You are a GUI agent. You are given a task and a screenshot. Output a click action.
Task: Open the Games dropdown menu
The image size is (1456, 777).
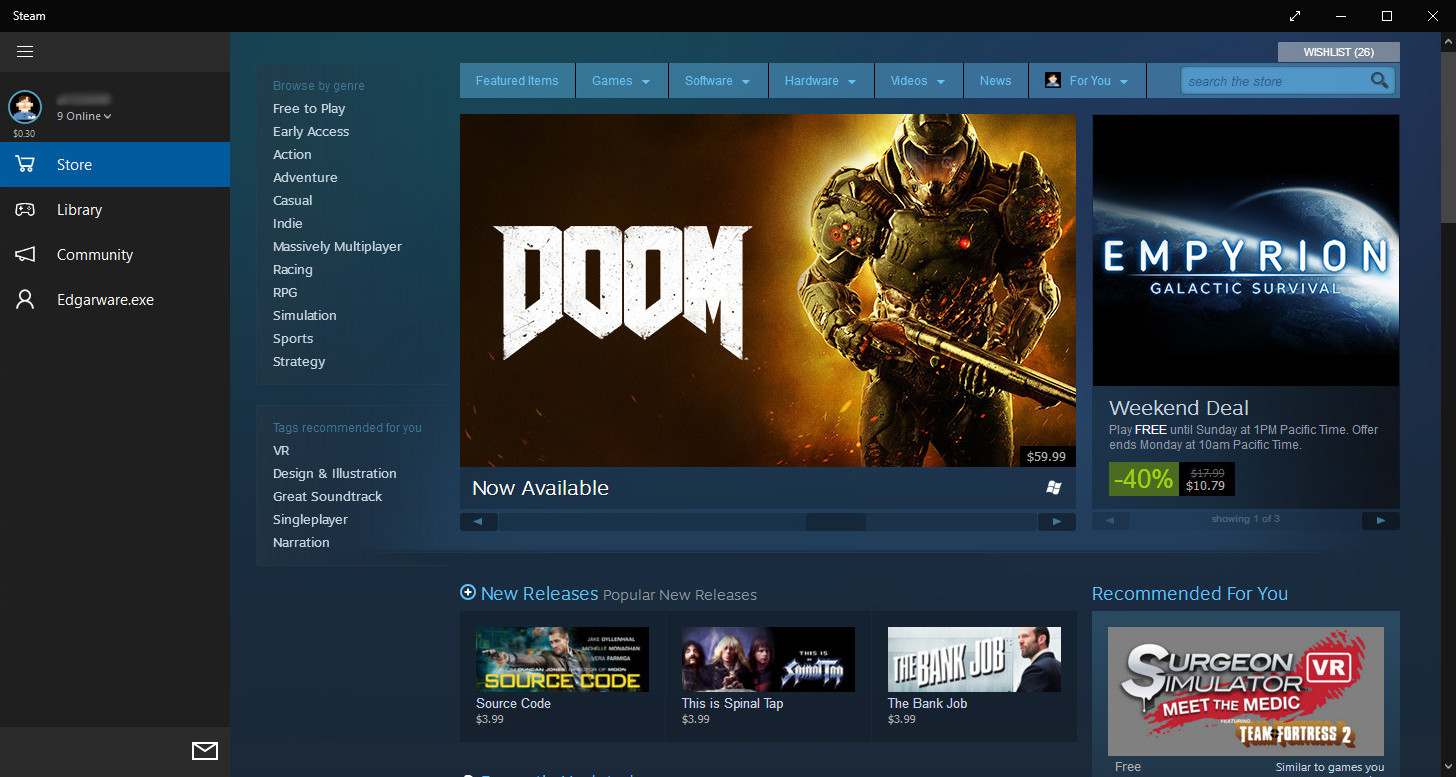coord(621,81)
